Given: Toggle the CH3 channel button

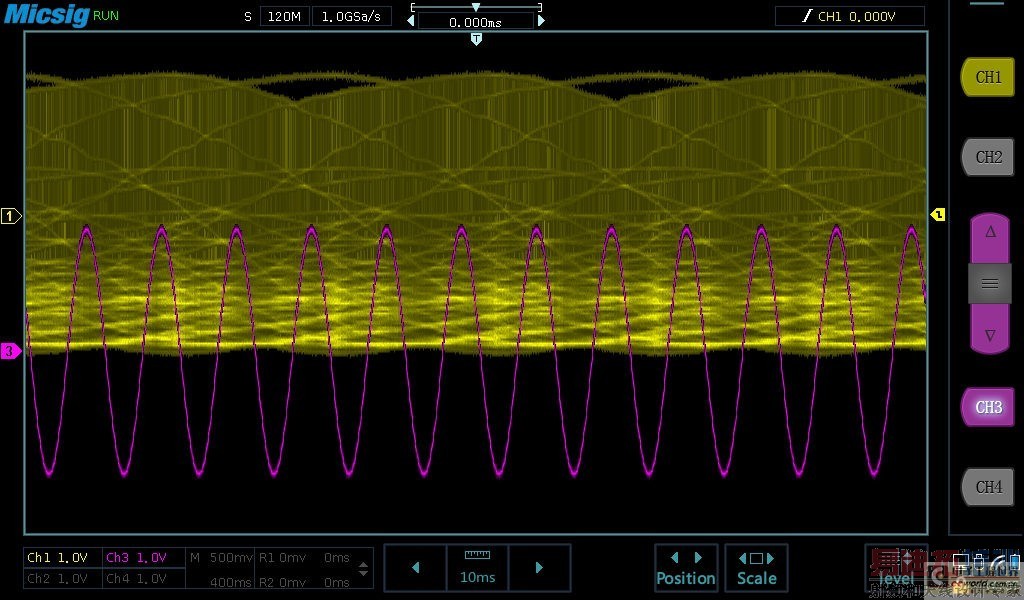Looking at the screenshot, I should point(988,407).
